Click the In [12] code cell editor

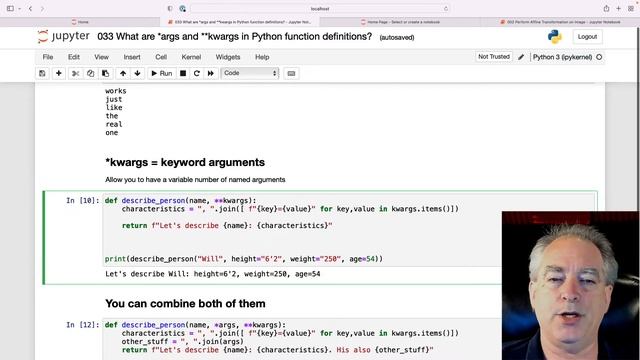(302, 339)
